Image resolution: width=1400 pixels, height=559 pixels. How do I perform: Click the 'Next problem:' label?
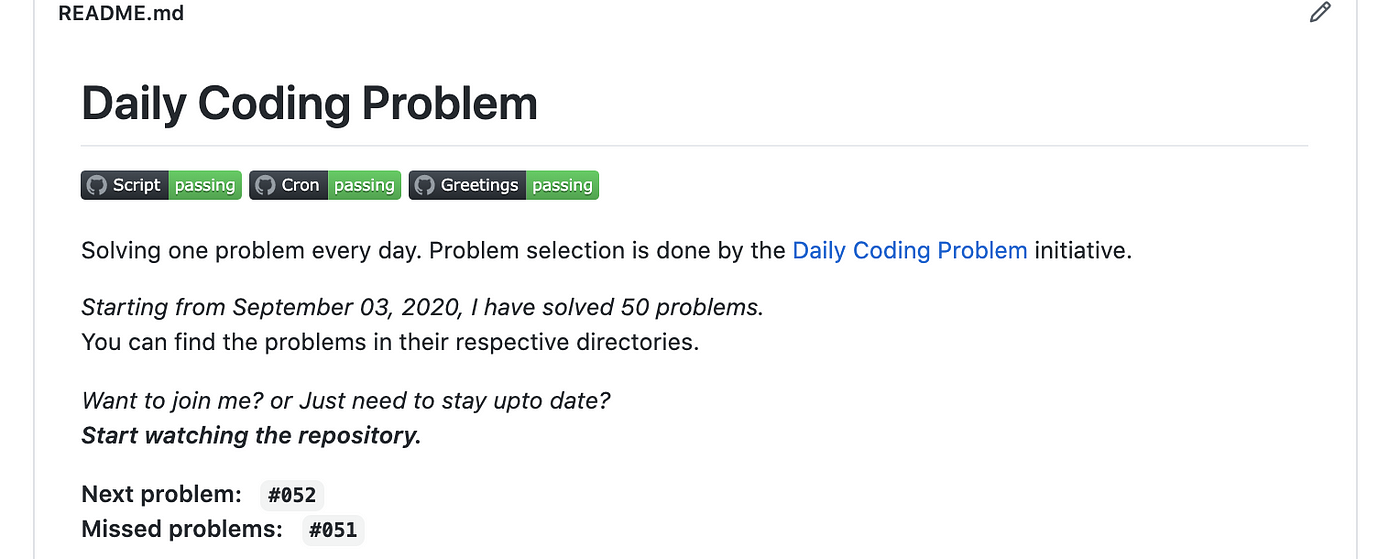[x=162, y=494]
